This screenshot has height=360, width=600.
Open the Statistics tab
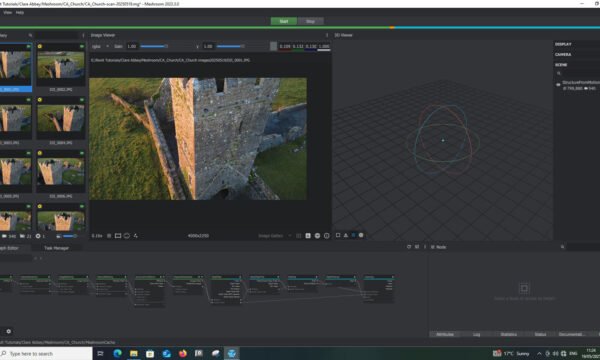(509, 334)
